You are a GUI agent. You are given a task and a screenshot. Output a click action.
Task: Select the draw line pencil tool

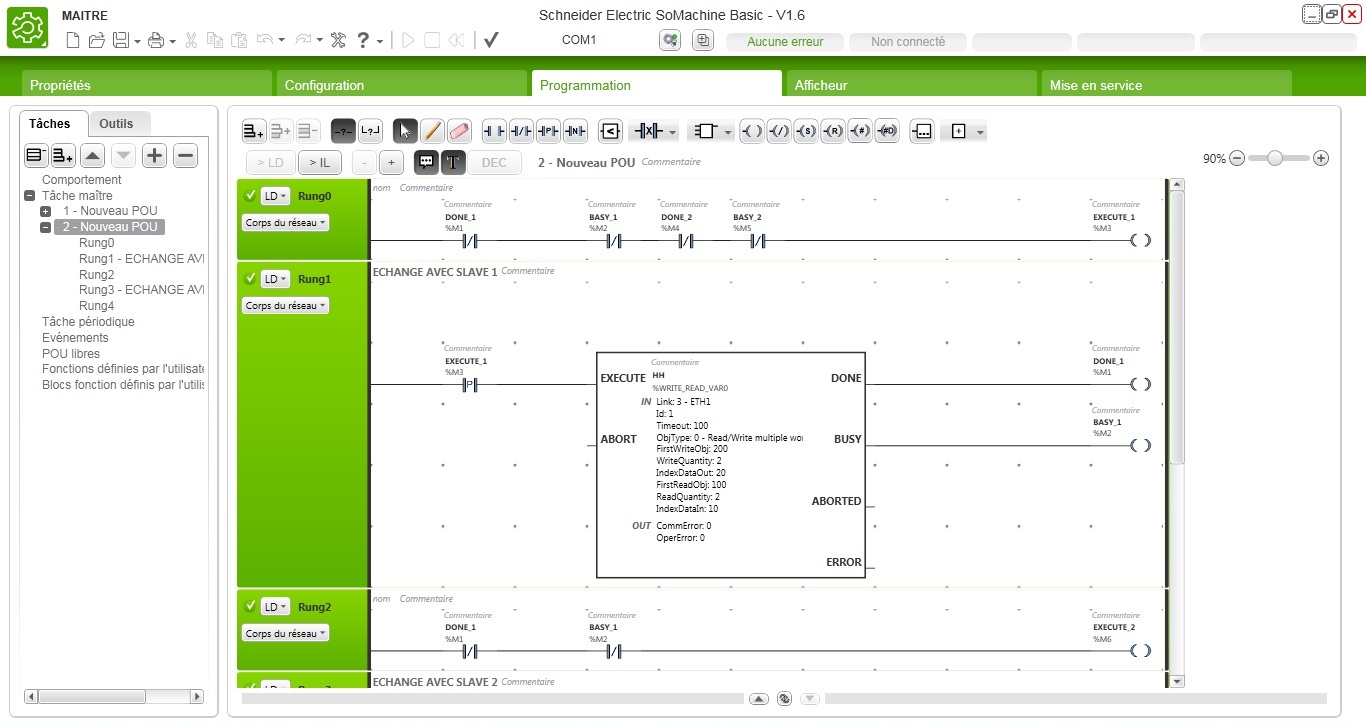point(432,131)
